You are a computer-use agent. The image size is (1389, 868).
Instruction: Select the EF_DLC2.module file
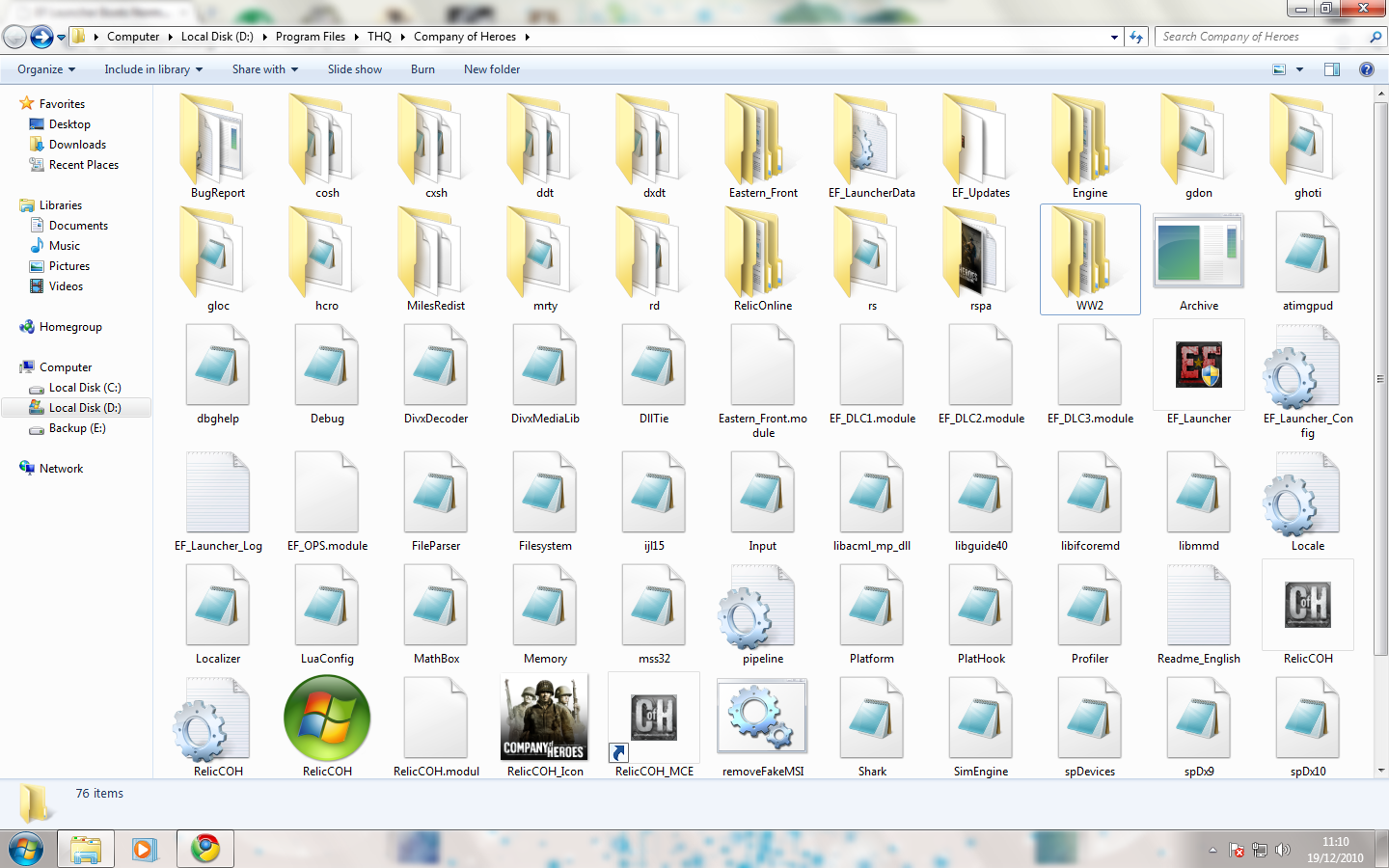[x=981, y=372]
